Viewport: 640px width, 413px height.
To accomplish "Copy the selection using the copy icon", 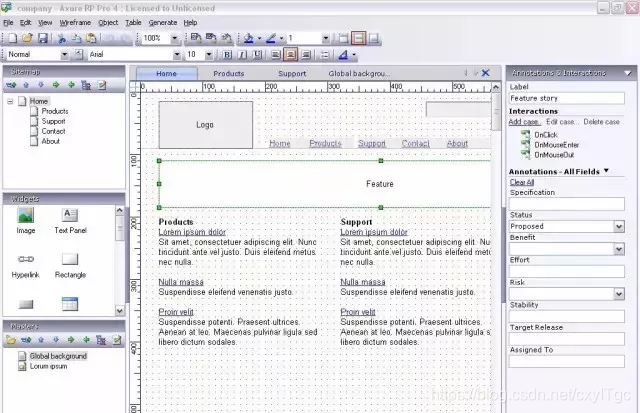I will click(x=76, y=38).
